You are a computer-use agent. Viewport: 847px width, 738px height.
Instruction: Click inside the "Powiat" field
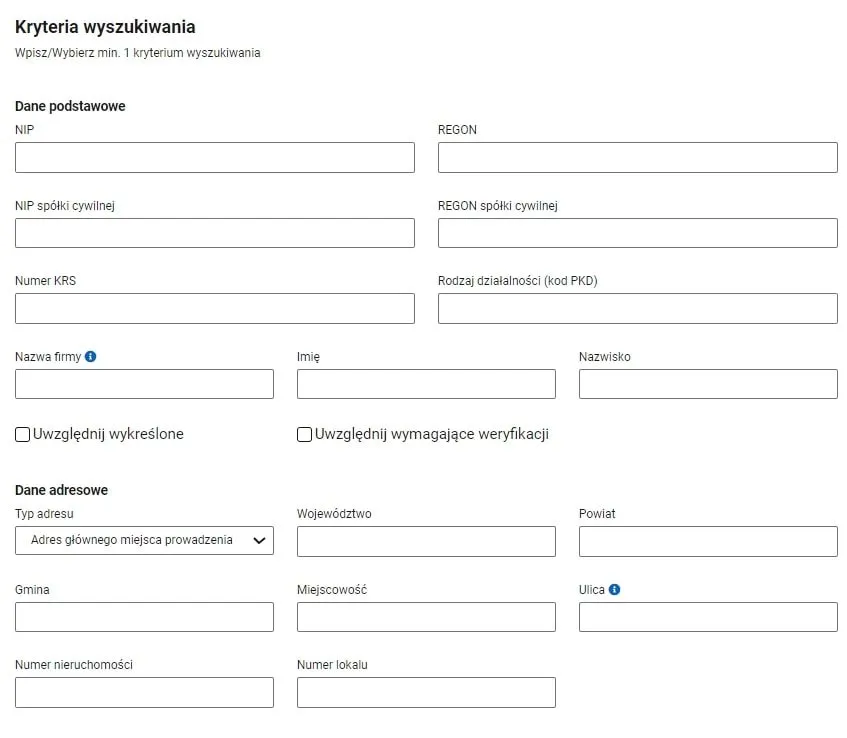708,540
